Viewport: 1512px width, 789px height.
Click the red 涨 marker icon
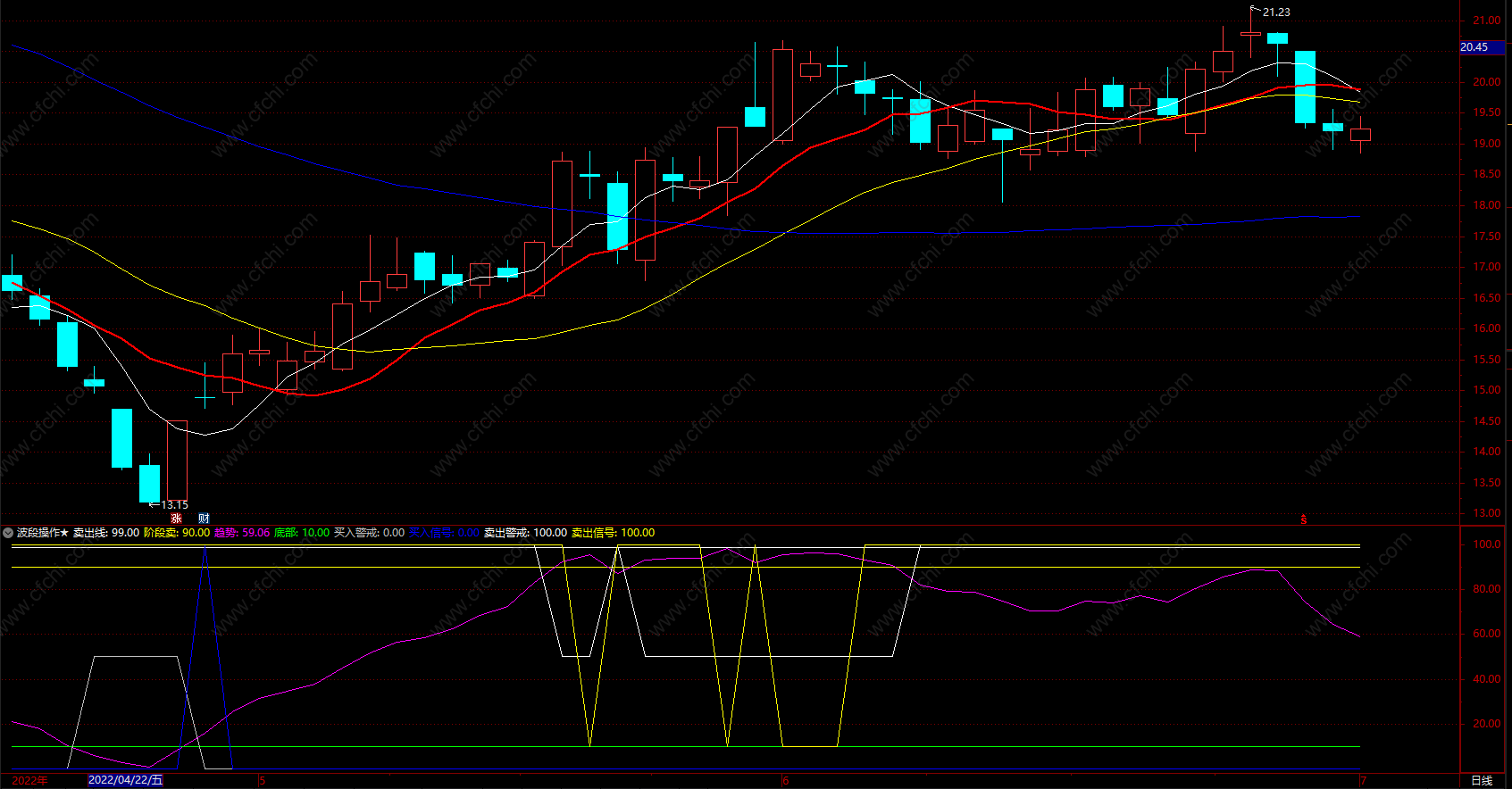pos(177,519)
